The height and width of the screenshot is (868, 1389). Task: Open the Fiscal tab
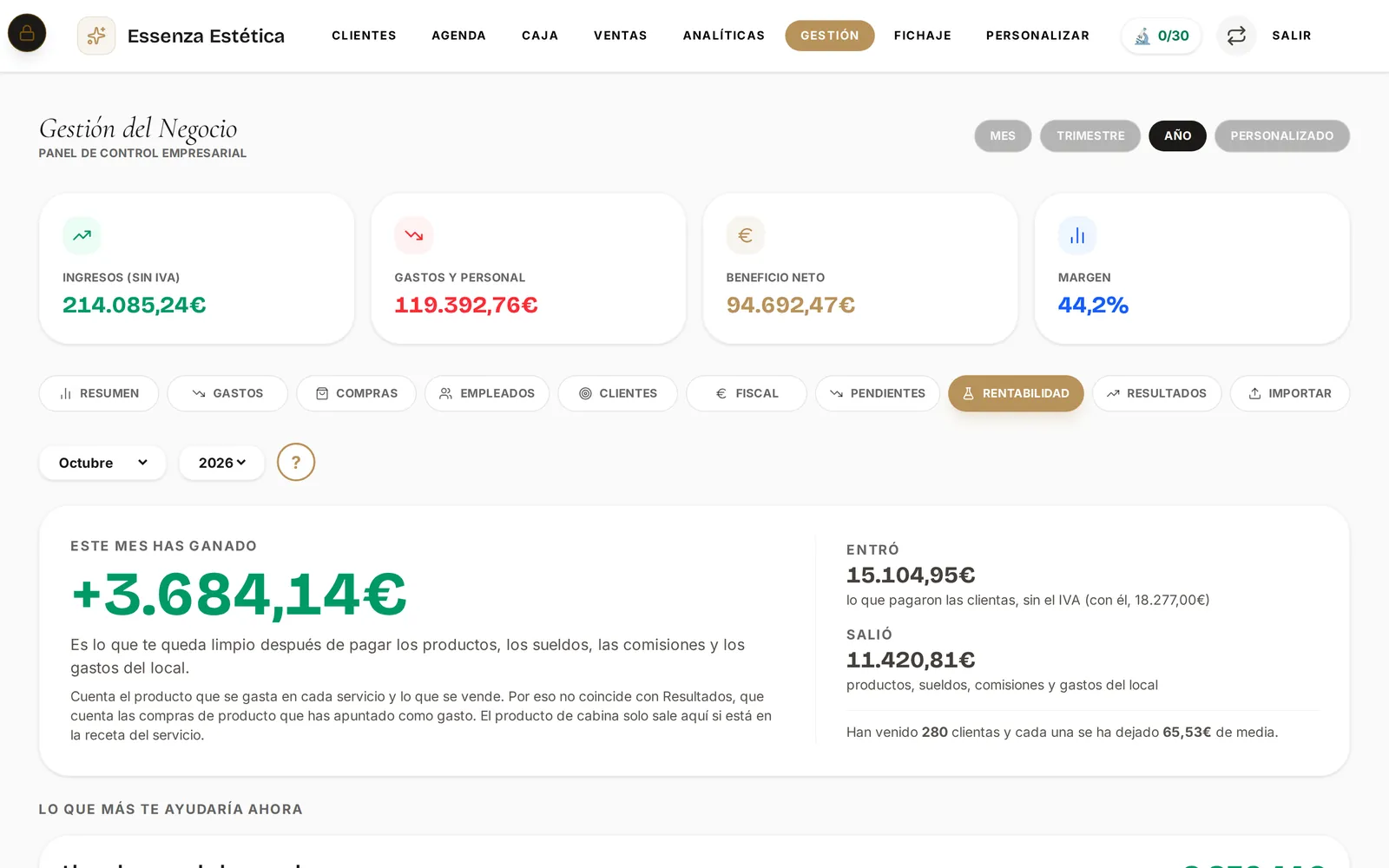tap(747, 393)
